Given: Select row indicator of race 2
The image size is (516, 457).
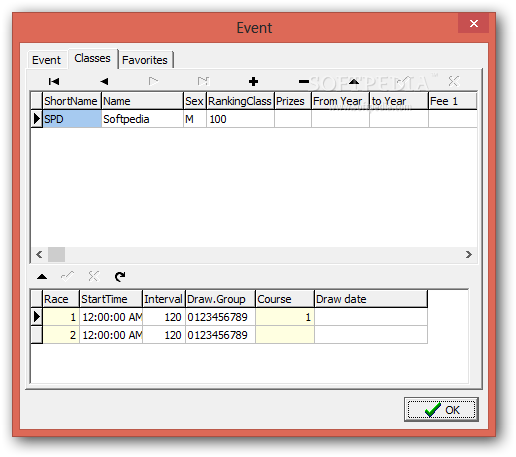Looking at the screenshot, I should 36,335.
